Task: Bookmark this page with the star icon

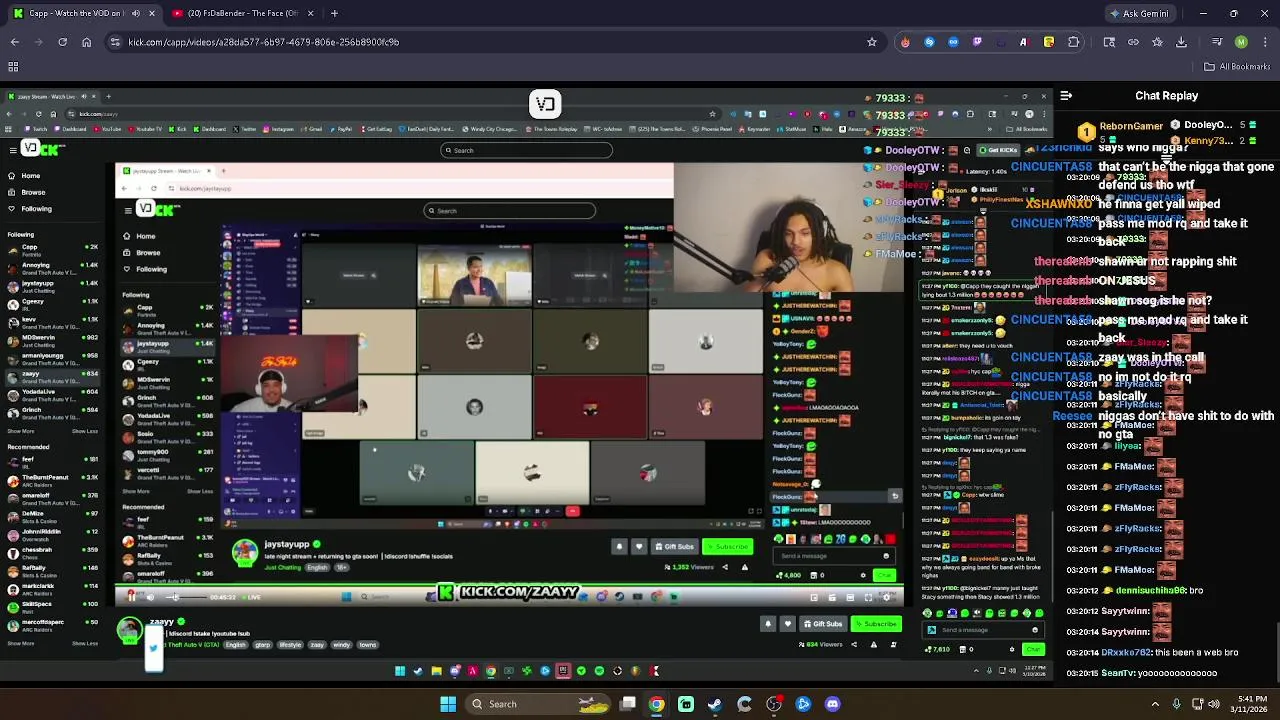Action: [x=872, y=42]
